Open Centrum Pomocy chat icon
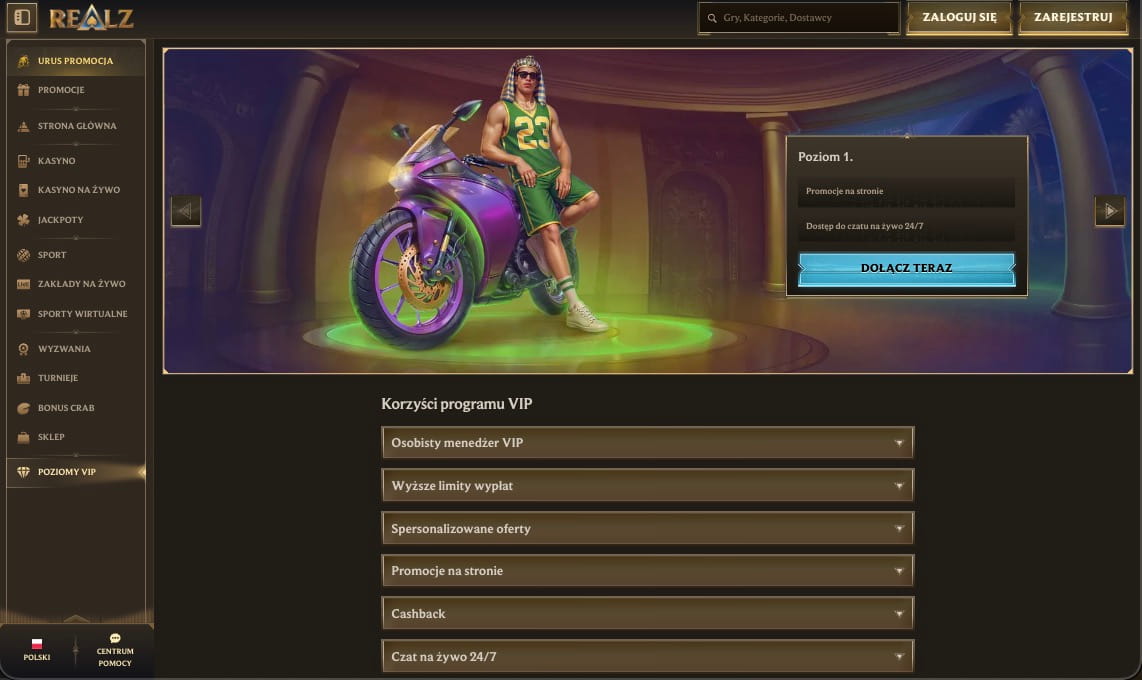This screenshot has width=1142, height=680. [115, 639]
